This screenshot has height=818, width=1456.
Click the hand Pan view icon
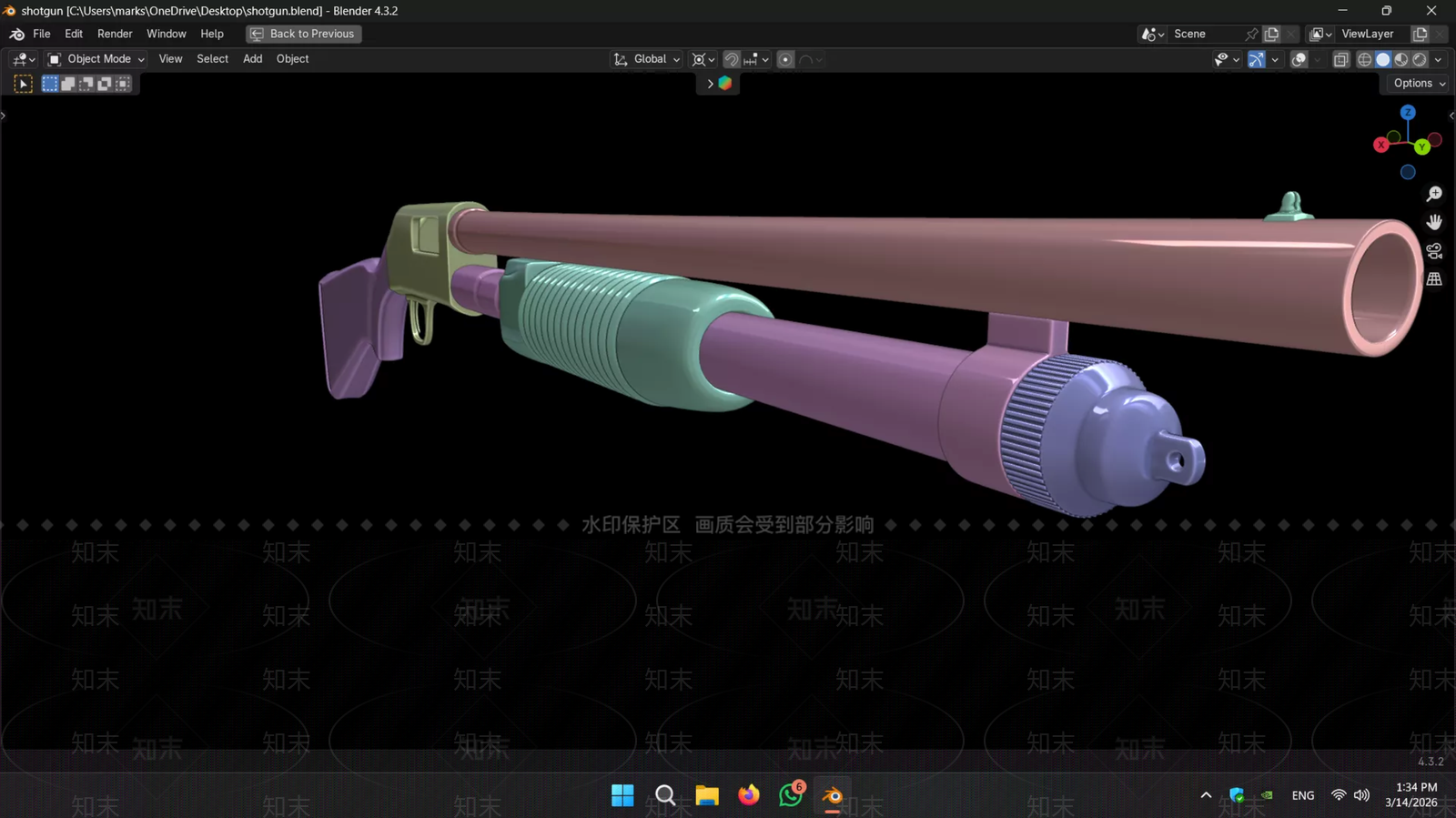point(1434,222)
